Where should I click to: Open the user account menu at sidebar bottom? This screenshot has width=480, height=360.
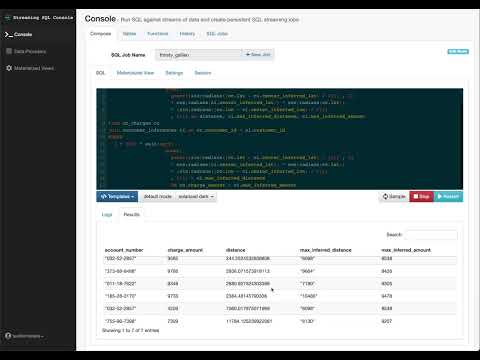(x=24, y=336)
